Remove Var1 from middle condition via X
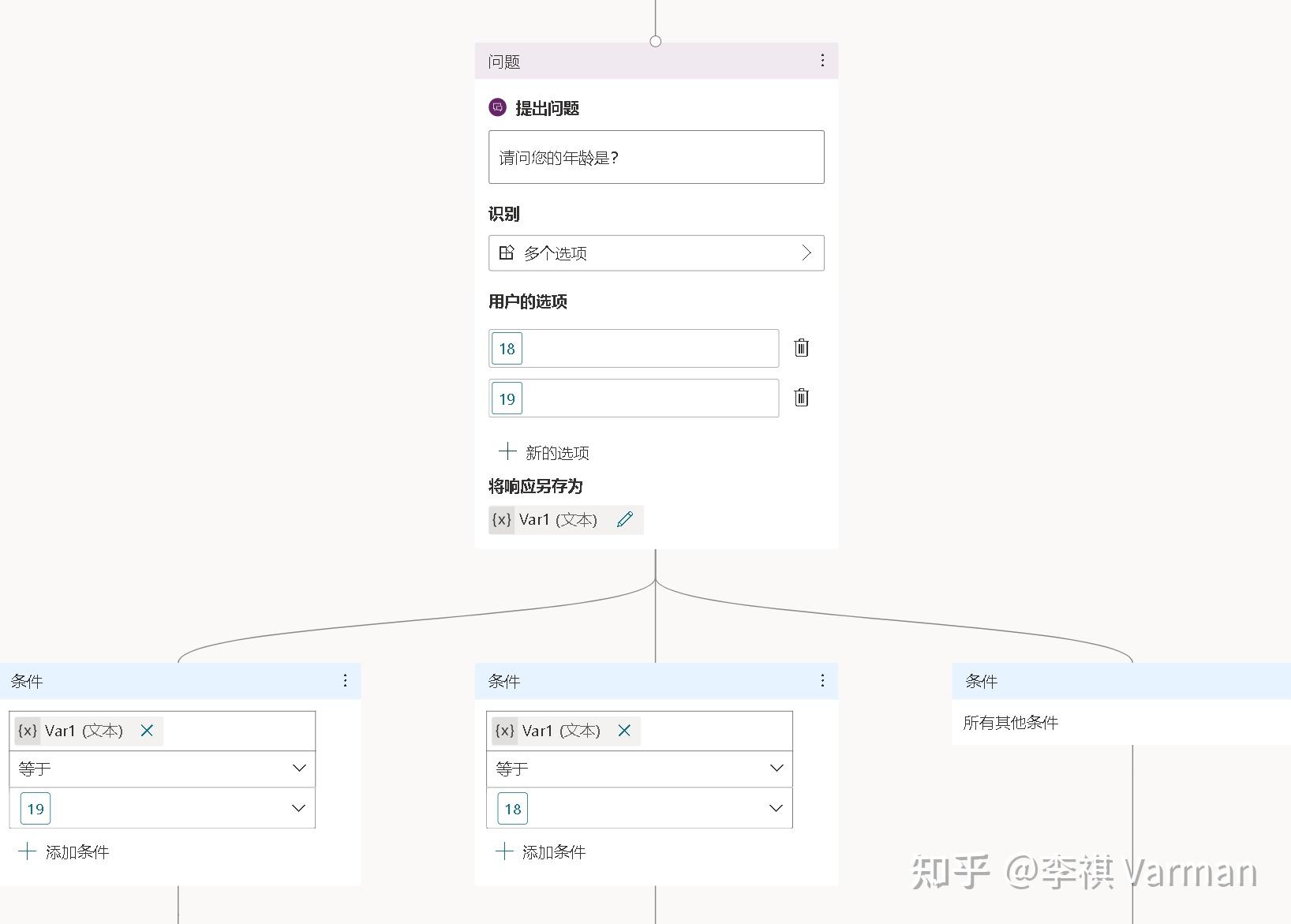The width and height of the screenshot is (1291, 924). coord(623,731)
